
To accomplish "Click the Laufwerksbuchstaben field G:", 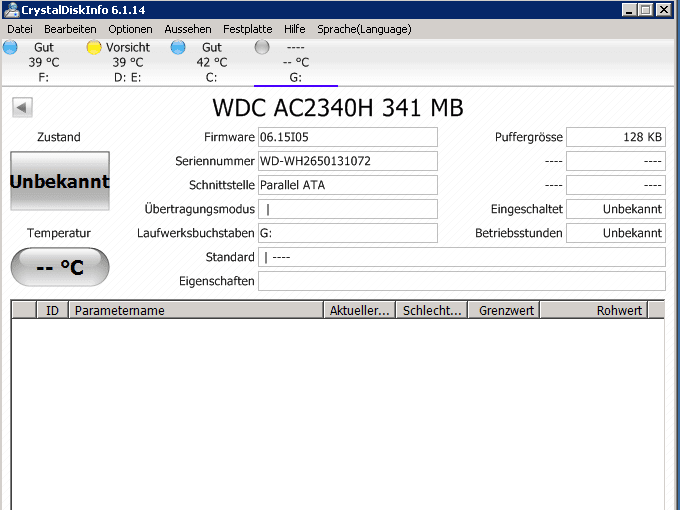I will click(348, 233).
